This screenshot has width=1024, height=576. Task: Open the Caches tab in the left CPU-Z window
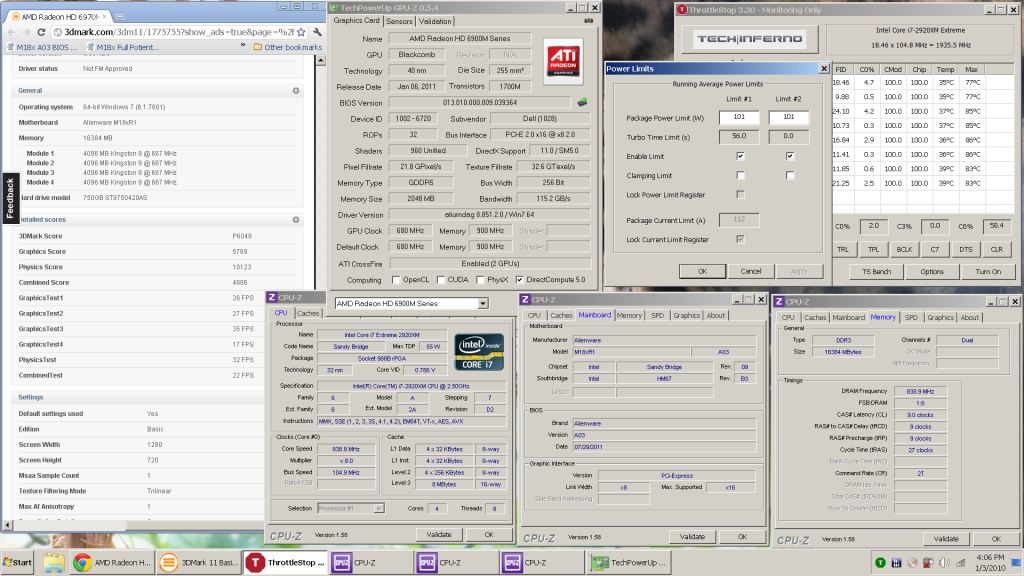coord(308,313)
